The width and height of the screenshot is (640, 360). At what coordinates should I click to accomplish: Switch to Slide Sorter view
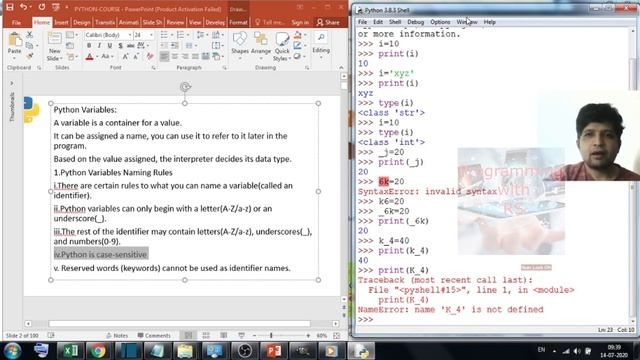[206, 336]
